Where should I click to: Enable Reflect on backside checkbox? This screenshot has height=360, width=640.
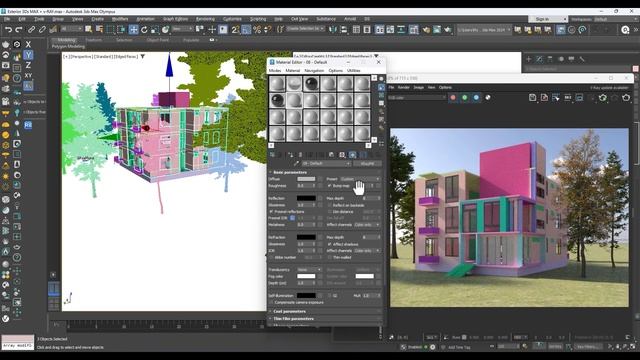(329, 205)
